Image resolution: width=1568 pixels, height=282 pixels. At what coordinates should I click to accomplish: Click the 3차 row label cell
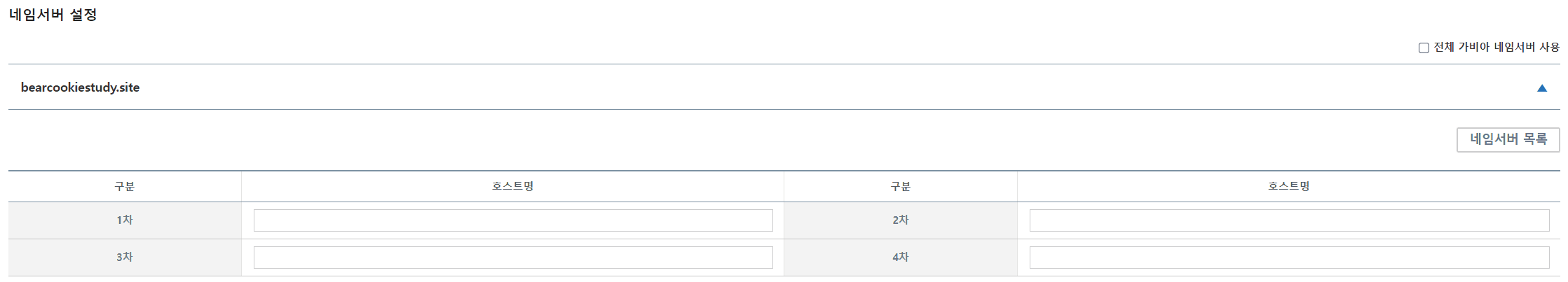[x=125, y=258]
